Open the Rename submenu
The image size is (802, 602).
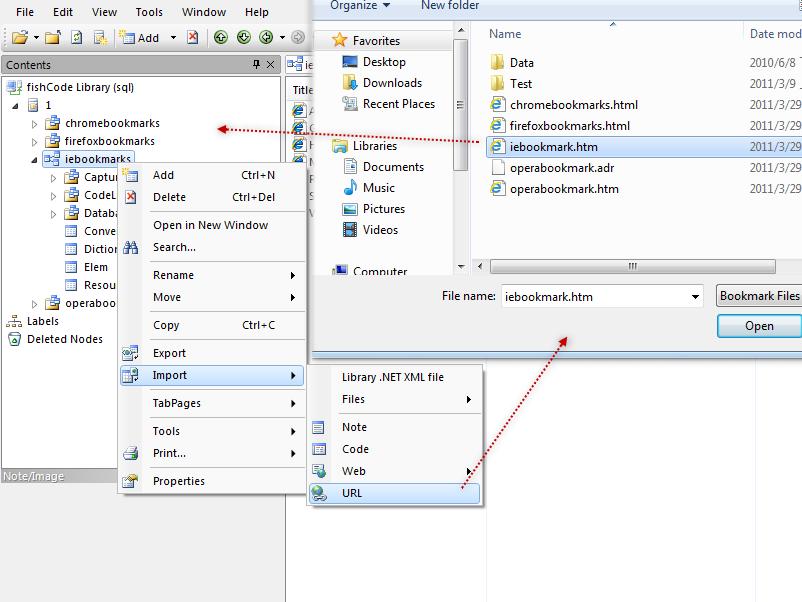coord(212,275)
